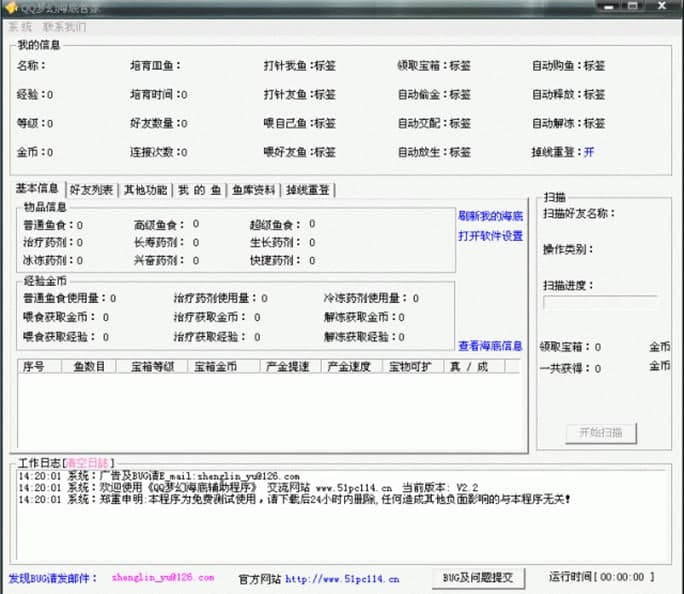
Task: Open the 系统 menu
Action: pyautogui.click(x=20, y=27)
